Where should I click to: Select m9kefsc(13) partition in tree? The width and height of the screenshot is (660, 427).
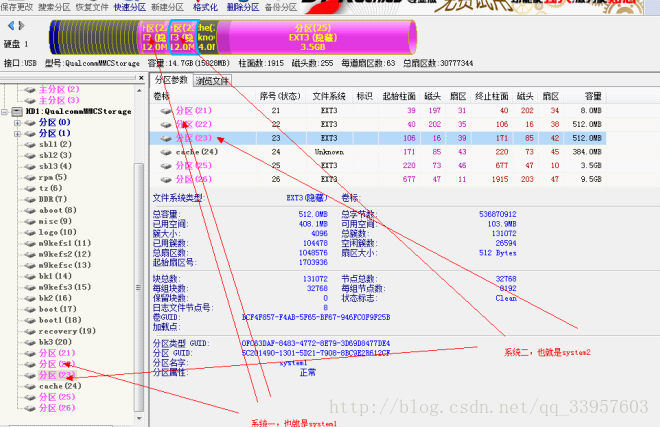click(65, 265)
